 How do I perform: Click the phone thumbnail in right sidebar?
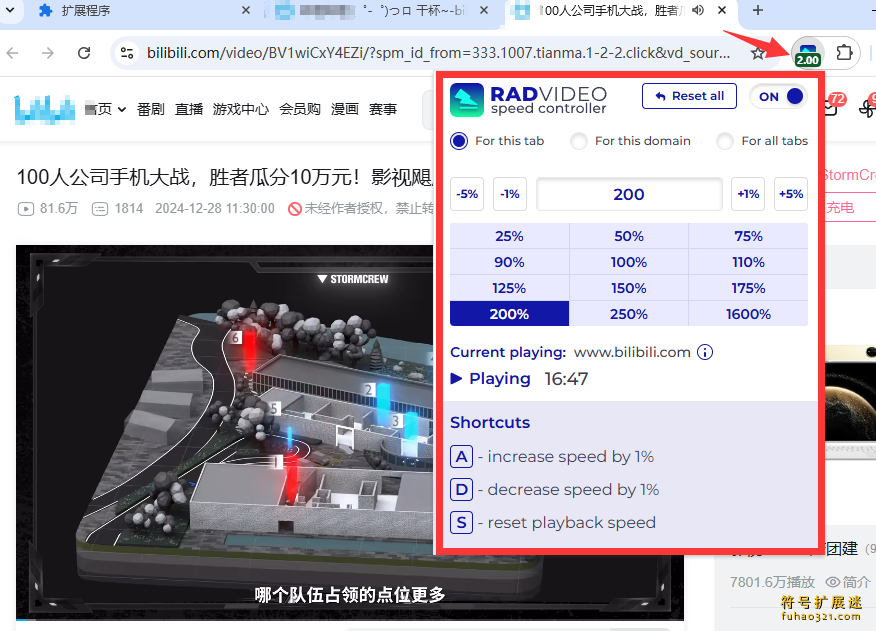click(x=850, y=401)
